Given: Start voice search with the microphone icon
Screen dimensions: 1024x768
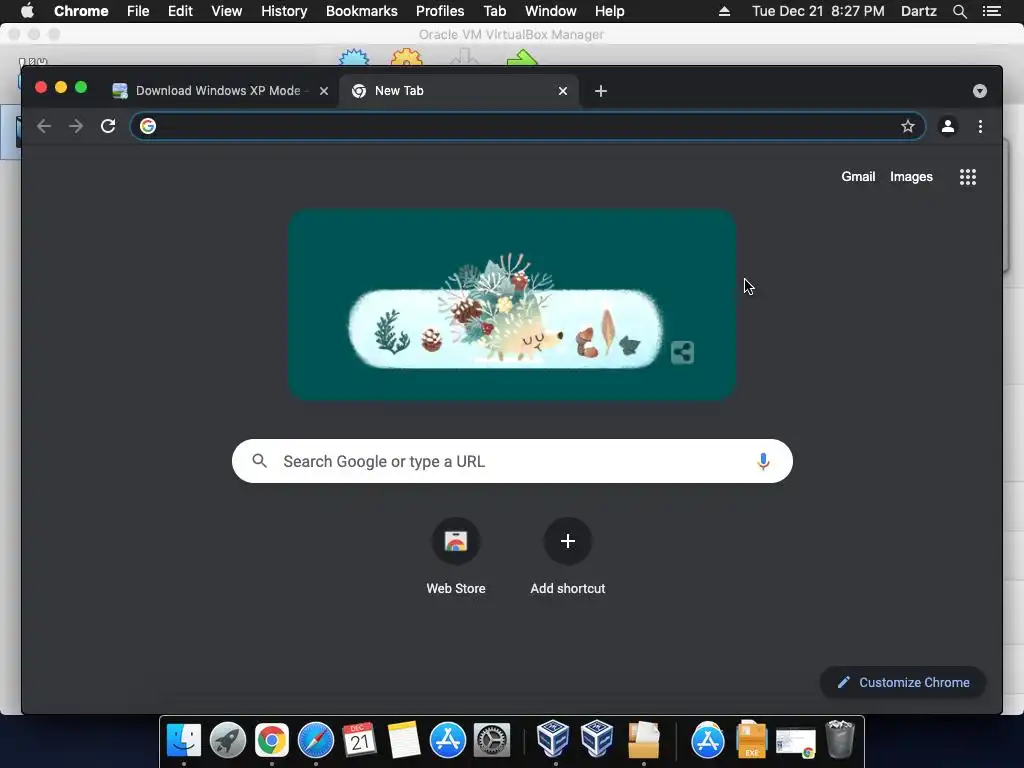Looking at the screenshot, I should point(763,461).
